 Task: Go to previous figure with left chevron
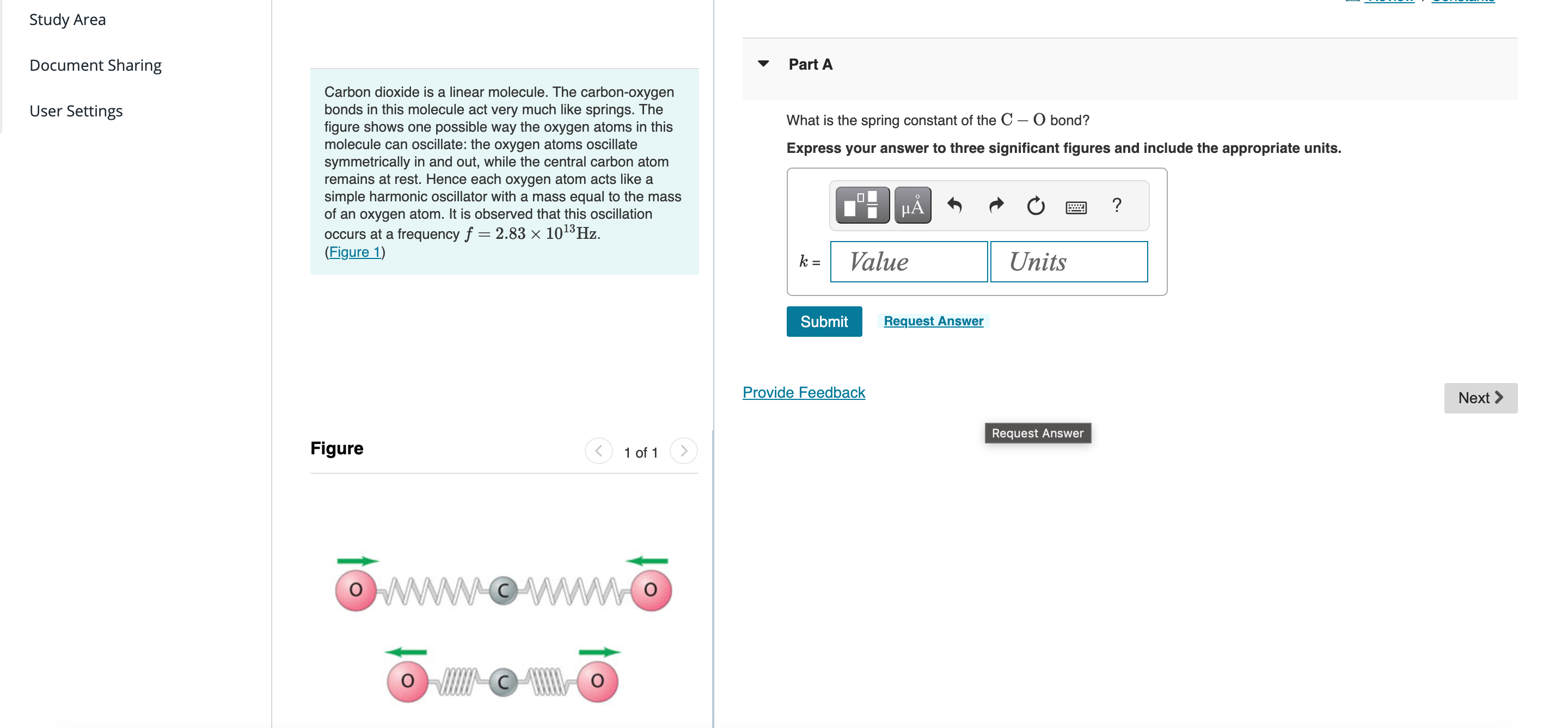[599, 451]
